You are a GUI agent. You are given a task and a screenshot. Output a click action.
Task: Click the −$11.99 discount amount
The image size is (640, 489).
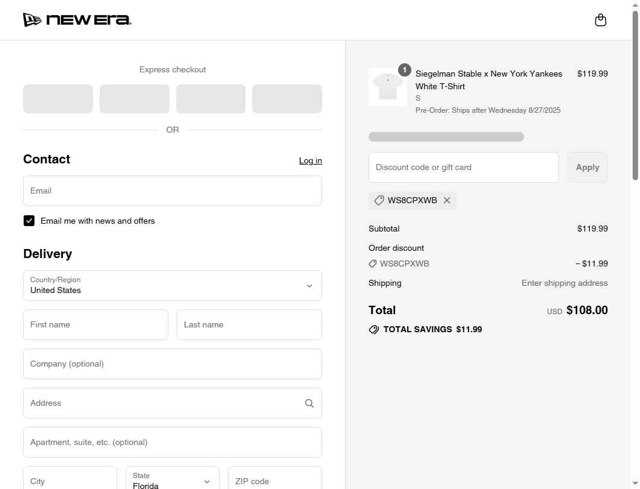pyautogui.click(x=591, y=264)
